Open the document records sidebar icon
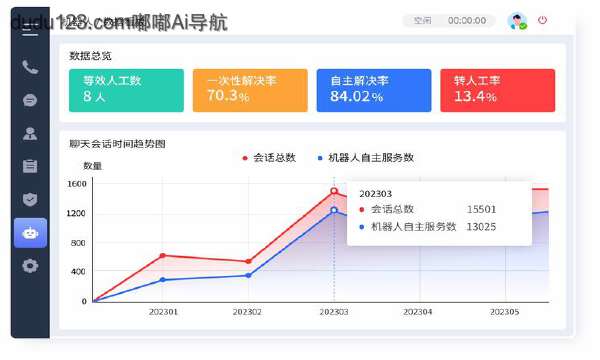Image resolution: width=600 pixels, height=360 pixels. coord(30,166)
